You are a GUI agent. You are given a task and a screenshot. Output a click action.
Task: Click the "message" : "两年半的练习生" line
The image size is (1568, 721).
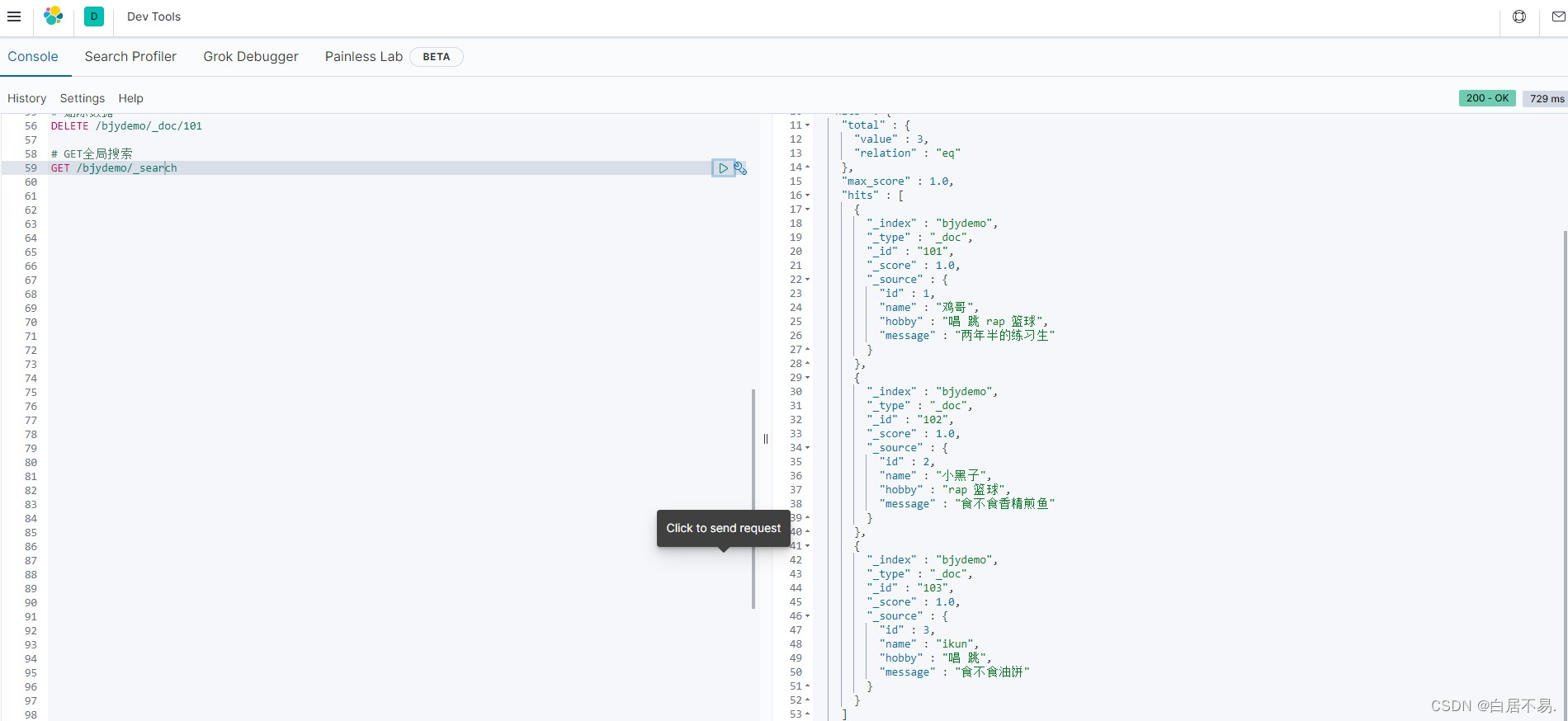(966, 336)
